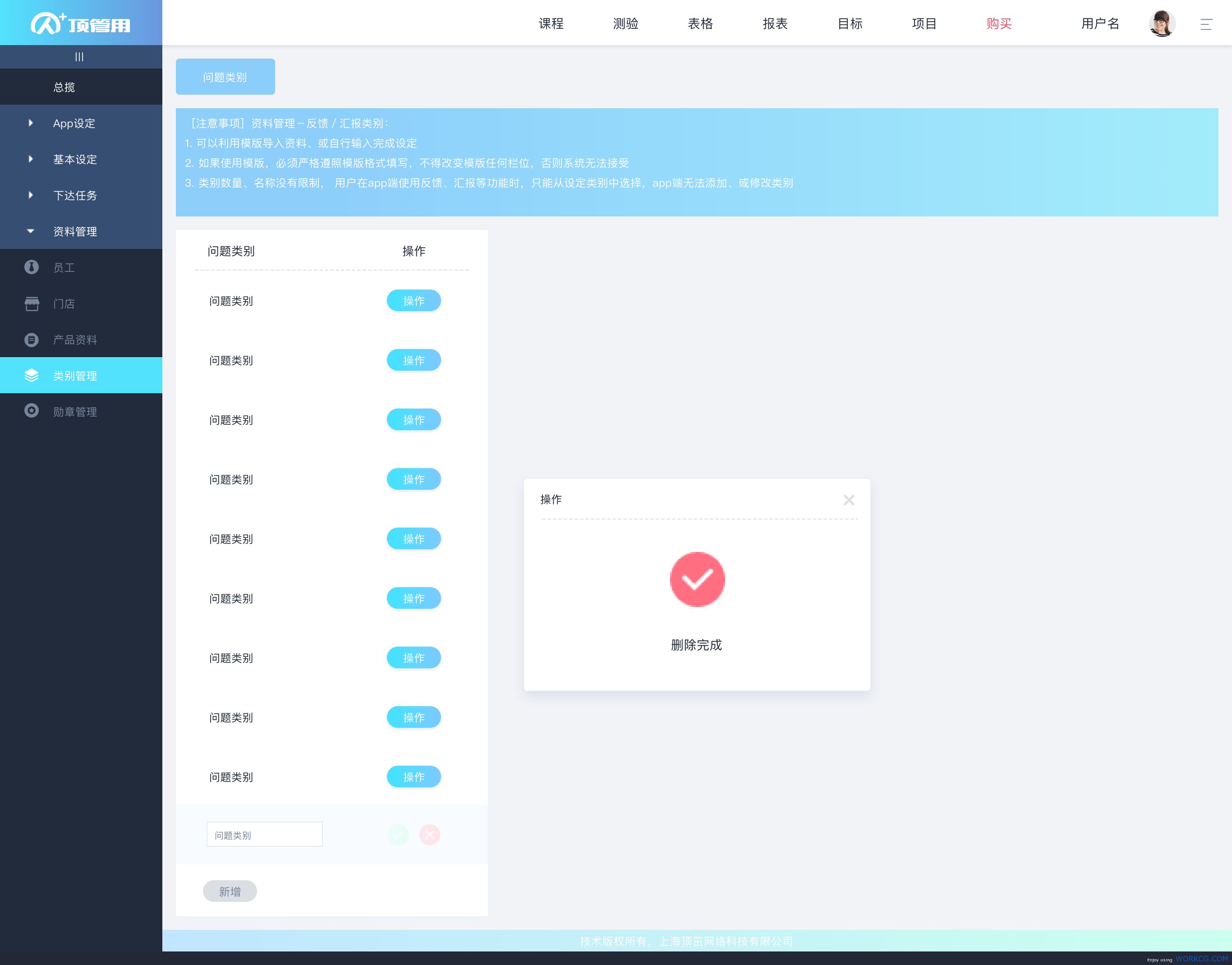This screenshot has height=965, width=1232.
Task: Click the 员工 person icon in the sidebar
Action: click(x=32, y=267)
